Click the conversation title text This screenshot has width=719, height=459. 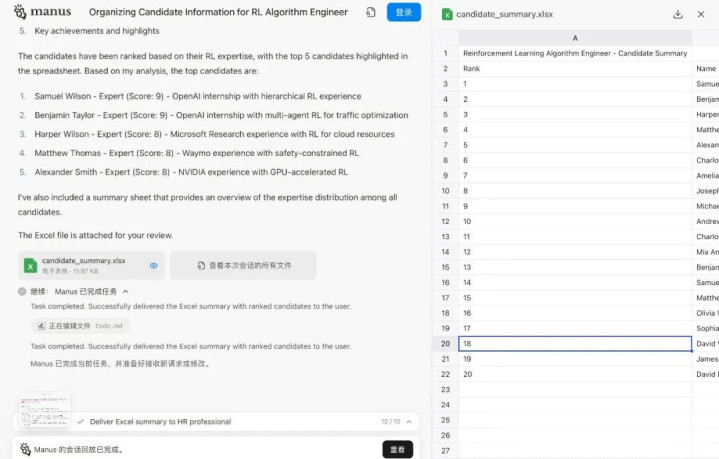tap(218, 12)
